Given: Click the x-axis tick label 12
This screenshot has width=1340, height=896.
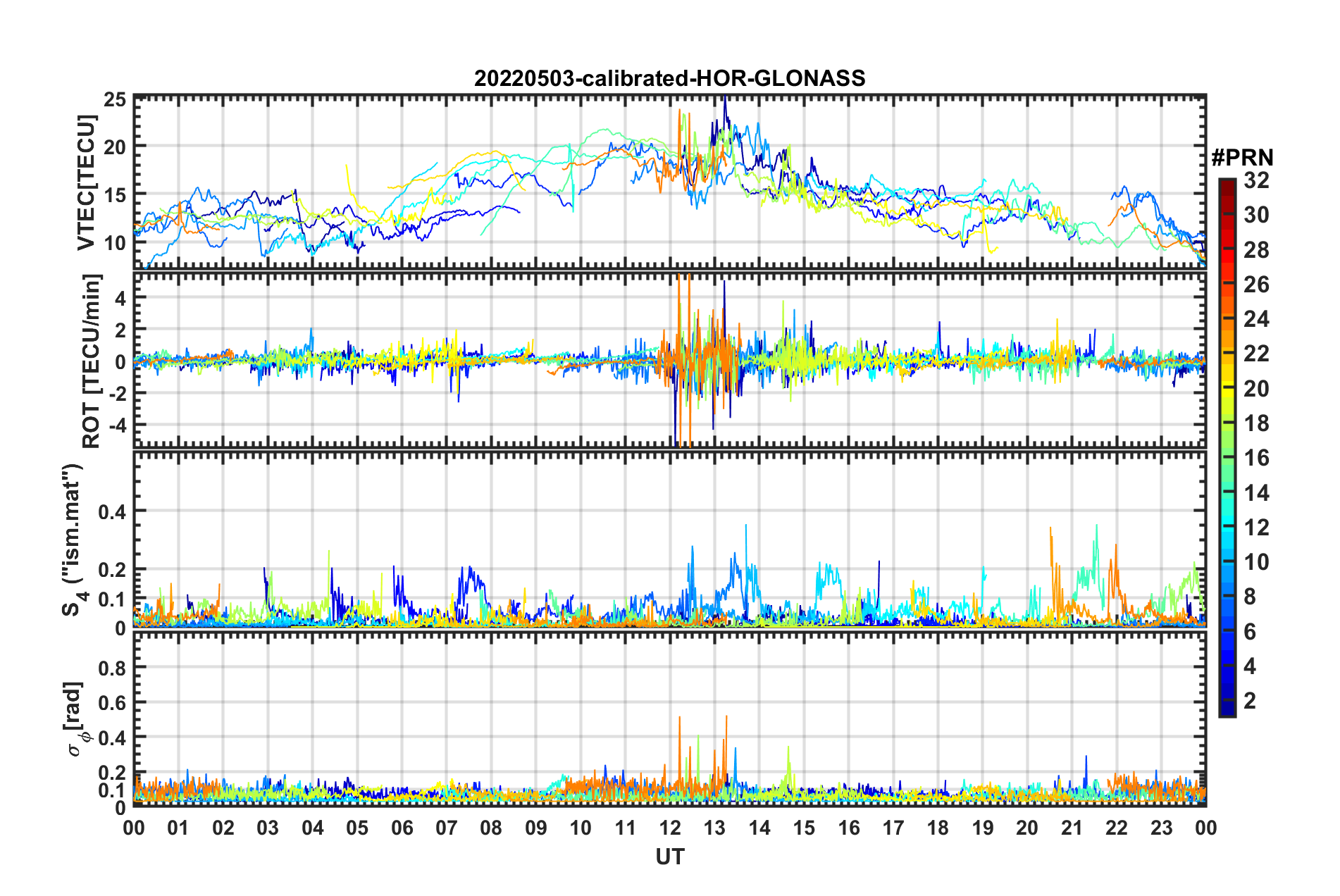Looking at the screenshot, I should 670,827.
